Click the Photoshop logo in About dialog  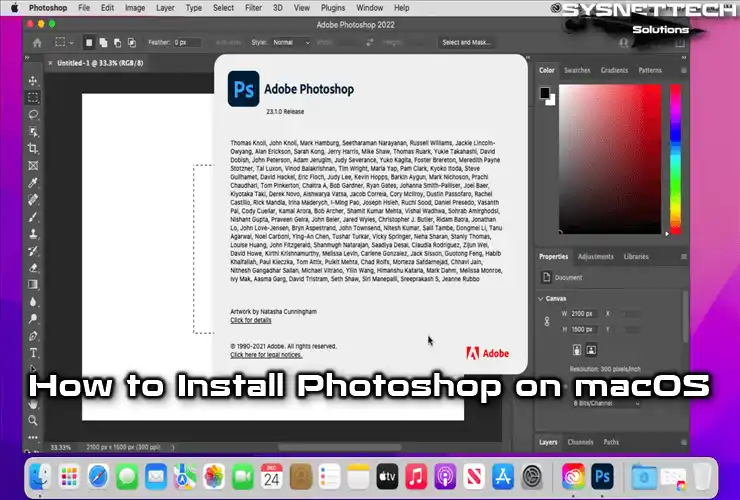(244, 89)
